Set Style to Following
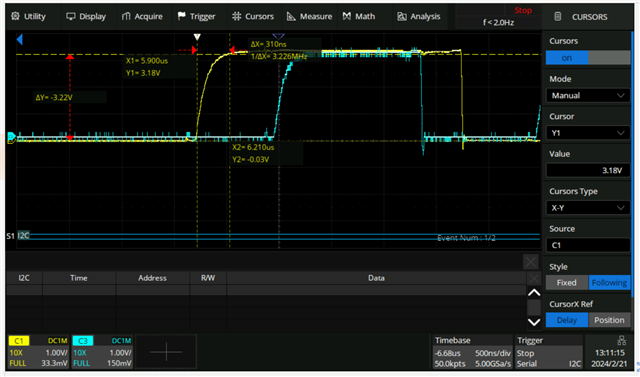The image size is (640, 377). pos(609,283)
